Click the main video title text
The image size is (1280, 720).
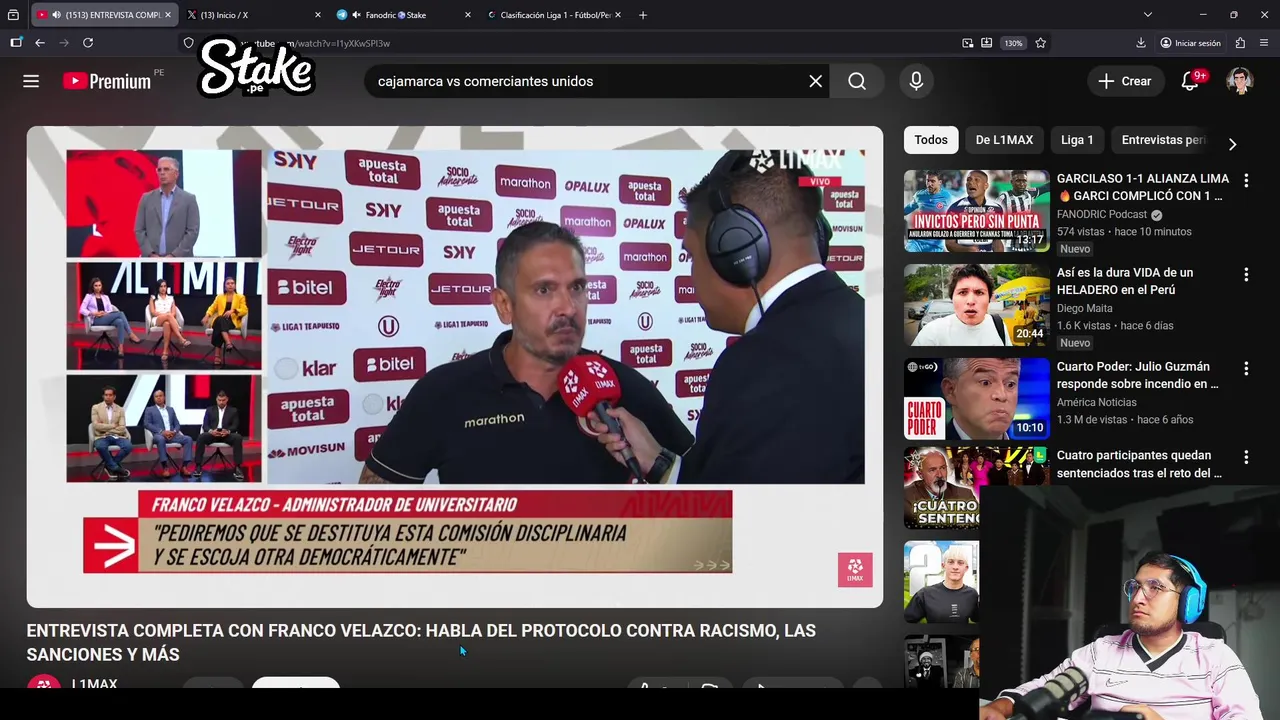click(x=421, y=642)
